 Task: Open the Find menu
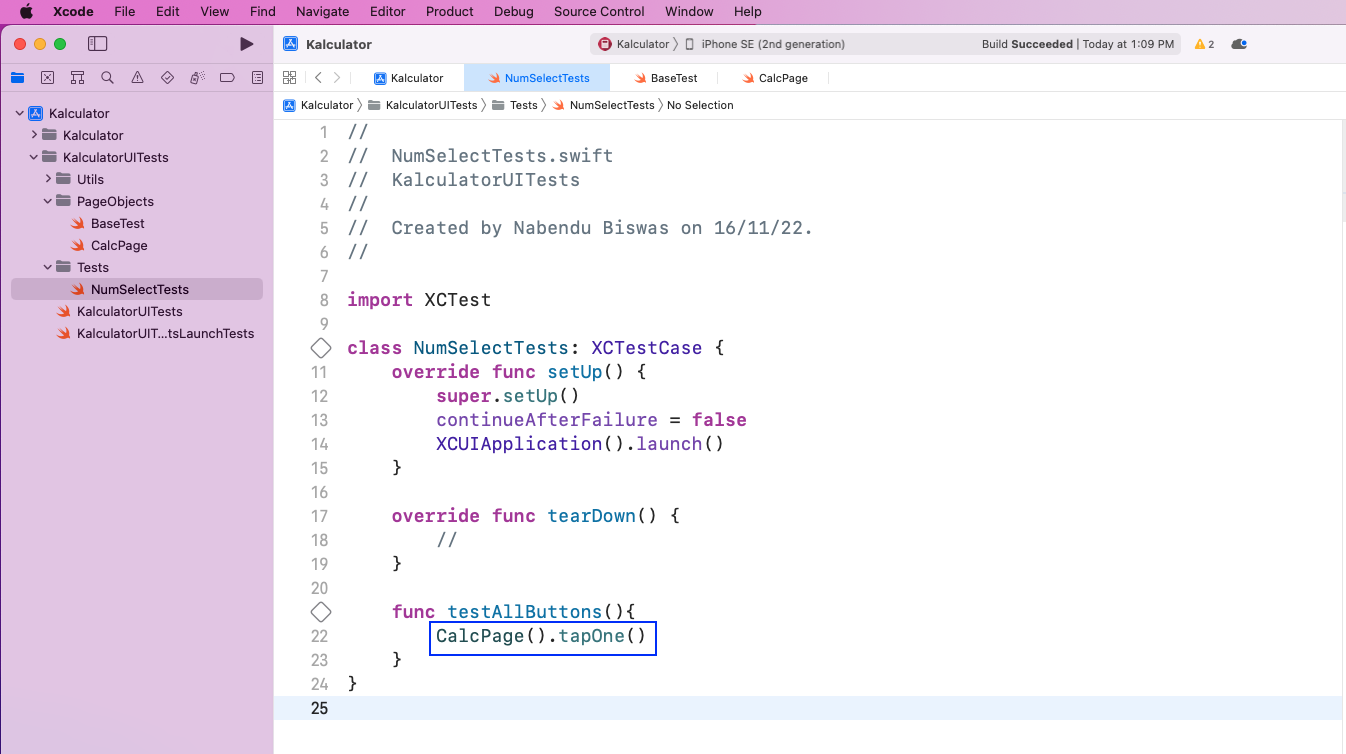tap(263, 12)
